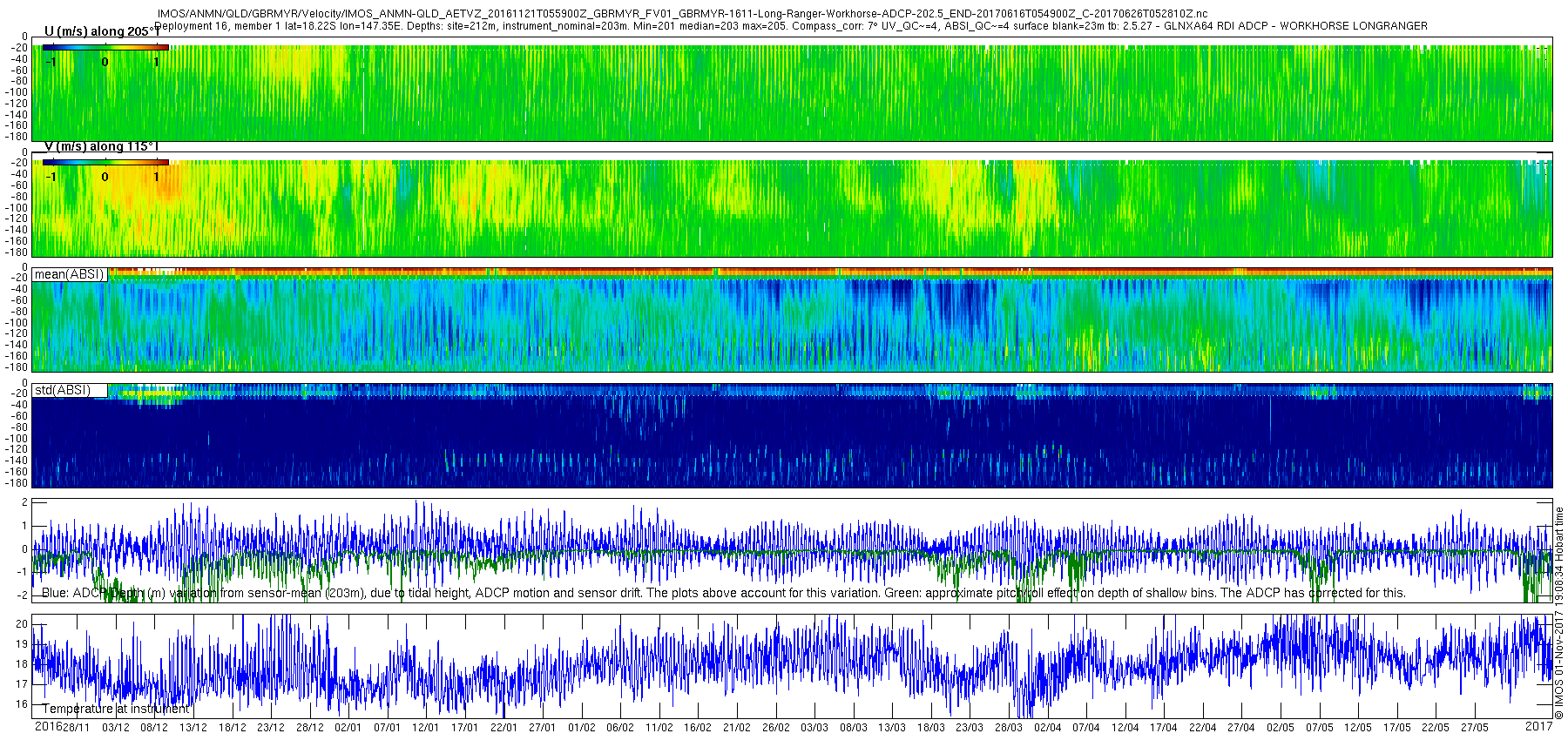This screenshot has width=1568, height=740.
Task: Click the '06/02' date tick label
Action: [620, 727]
